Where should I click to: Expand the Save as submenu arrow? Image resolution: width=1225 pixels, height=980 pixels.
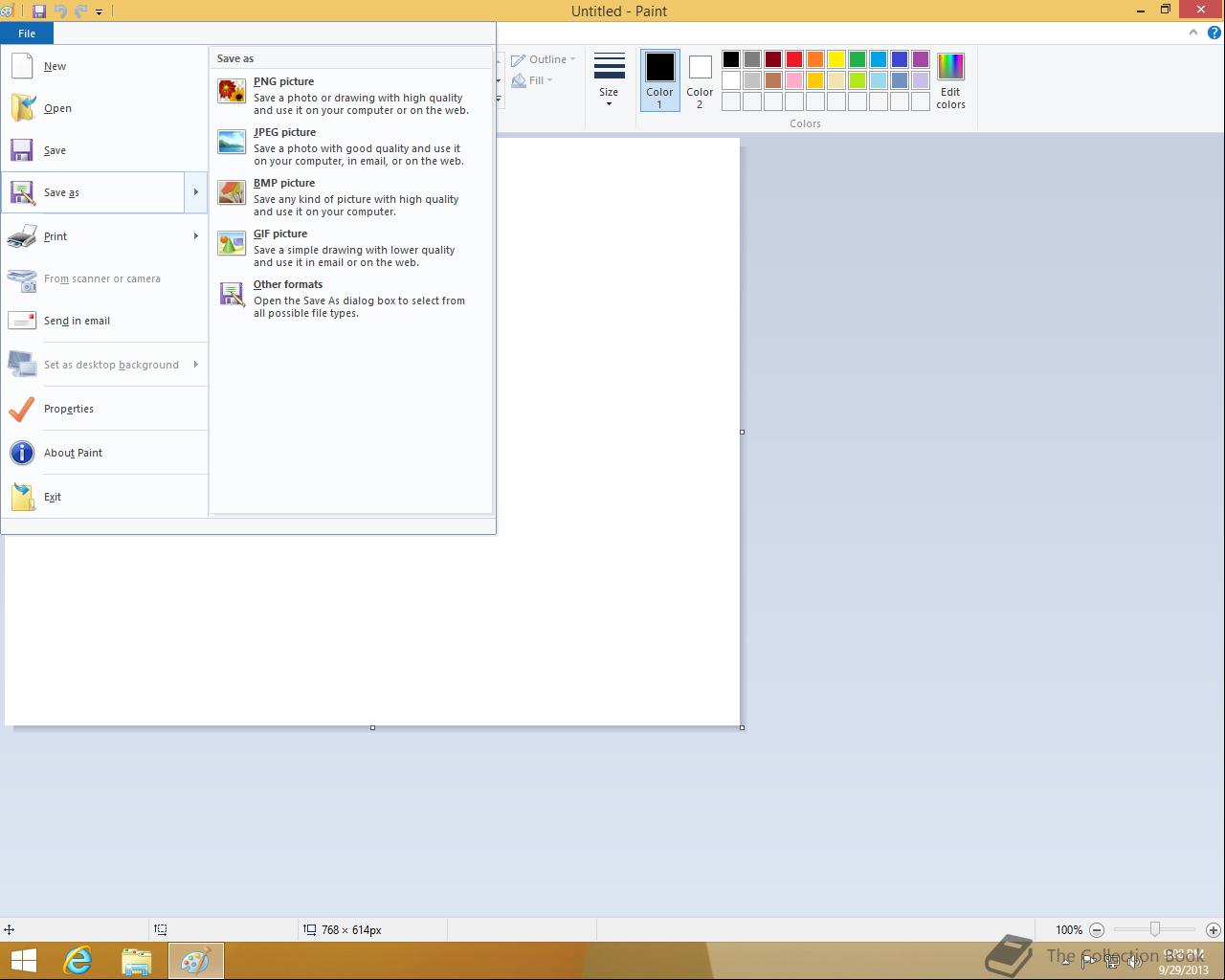coord(195,192)
